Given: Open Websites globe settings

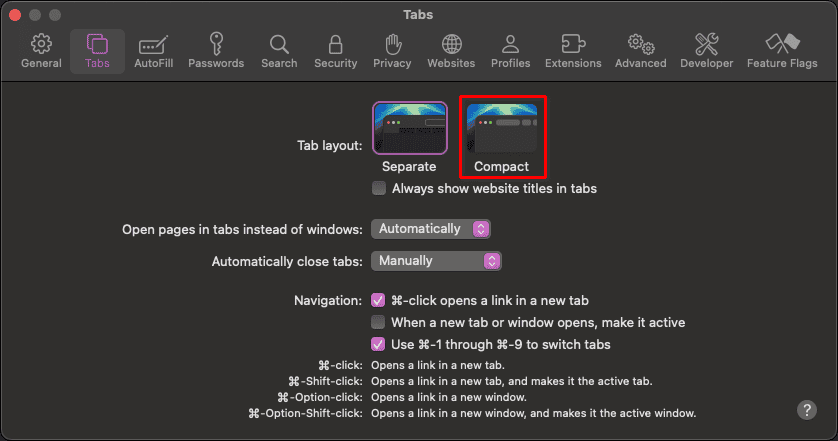Looking at the screenshot, I should tap(451, 51).
